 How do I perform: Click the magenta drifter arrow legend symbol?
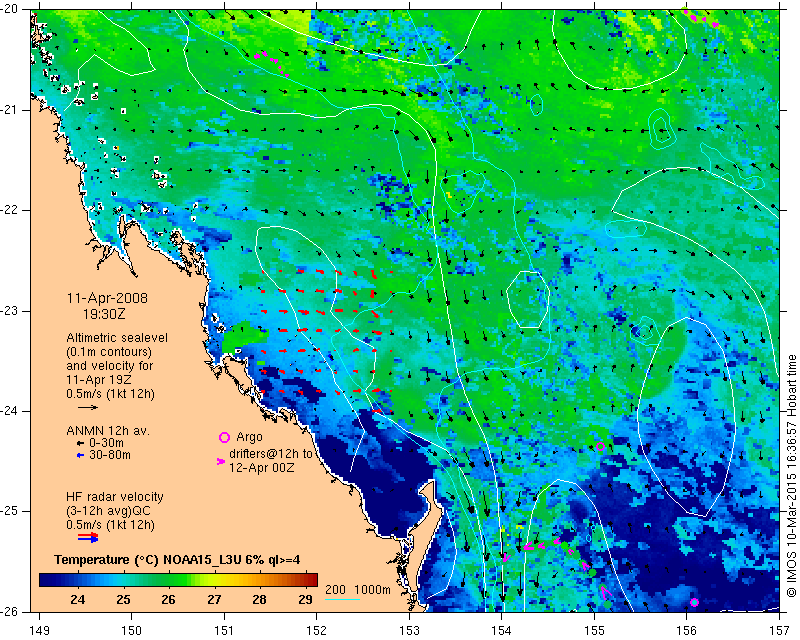[x=221, y=461]
